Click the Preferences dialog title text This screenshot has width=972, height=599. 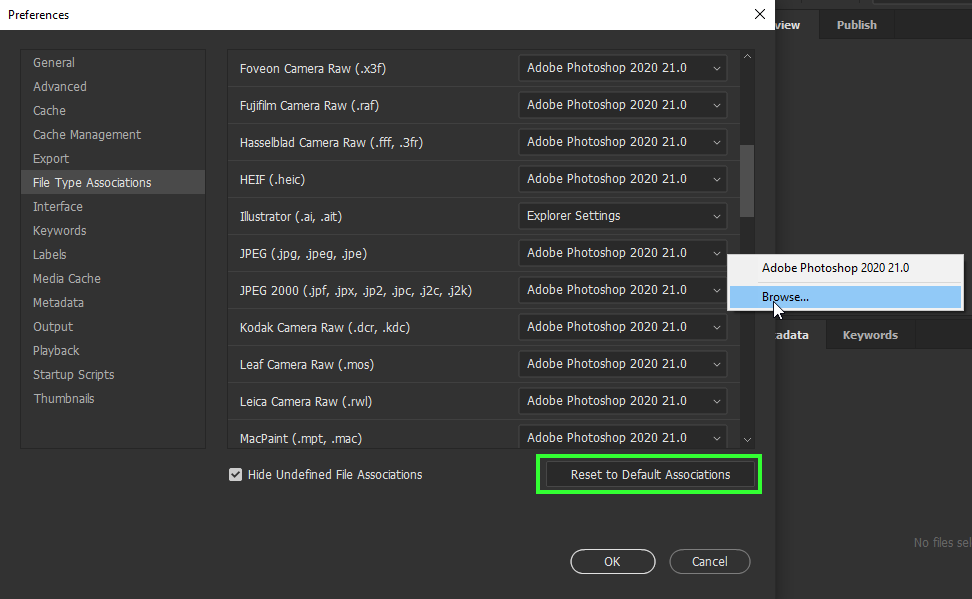pyautogui.click(x=38, y=15)
